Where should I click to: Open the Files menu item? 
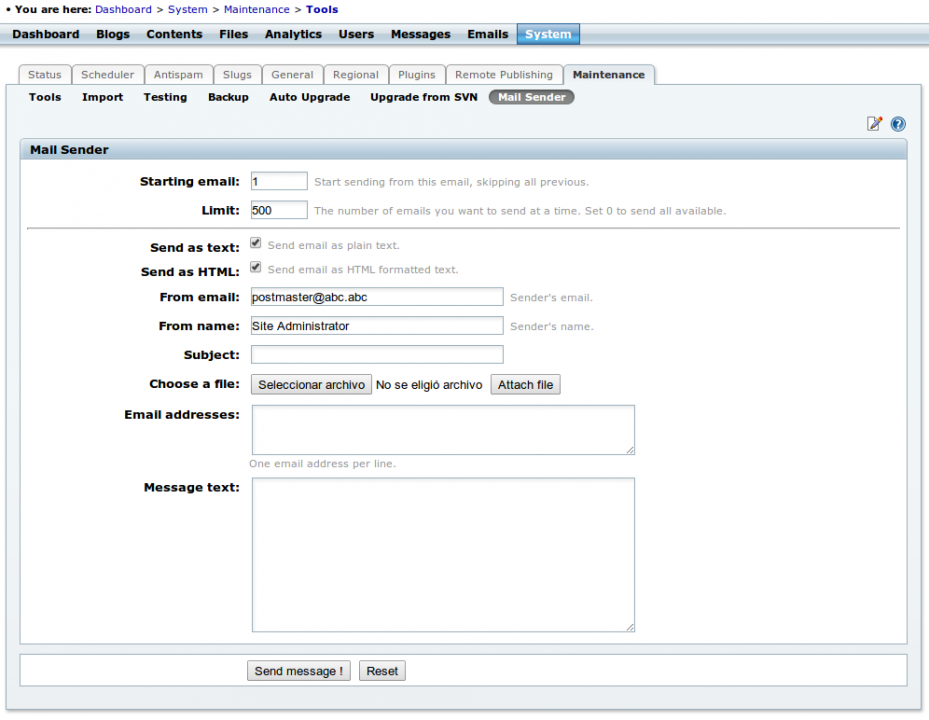point(233,34)
